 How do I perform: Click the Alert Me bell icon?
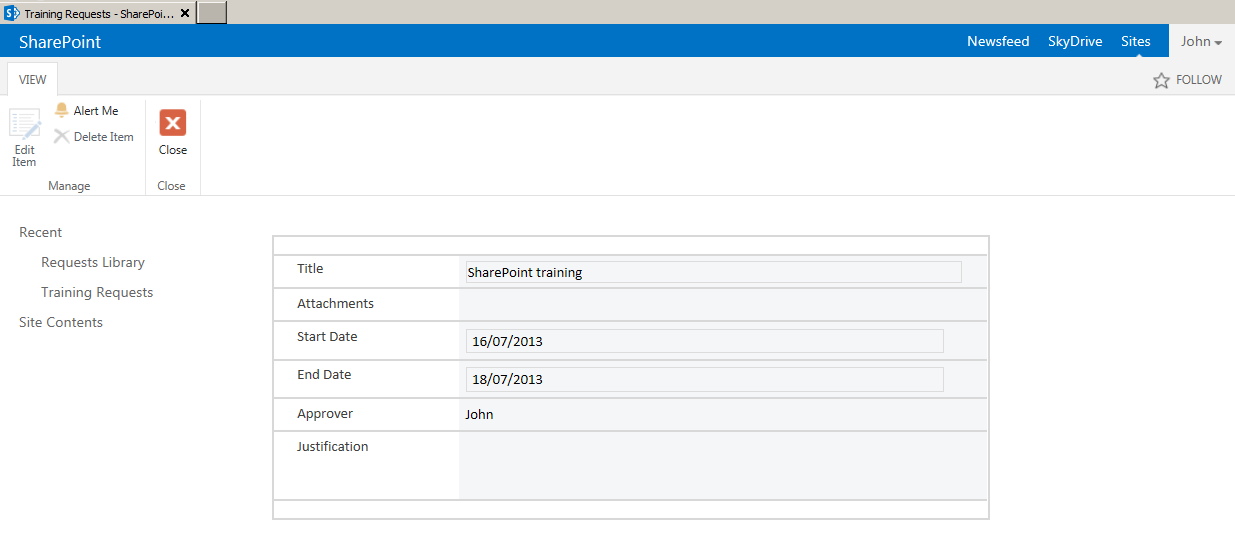62,111
